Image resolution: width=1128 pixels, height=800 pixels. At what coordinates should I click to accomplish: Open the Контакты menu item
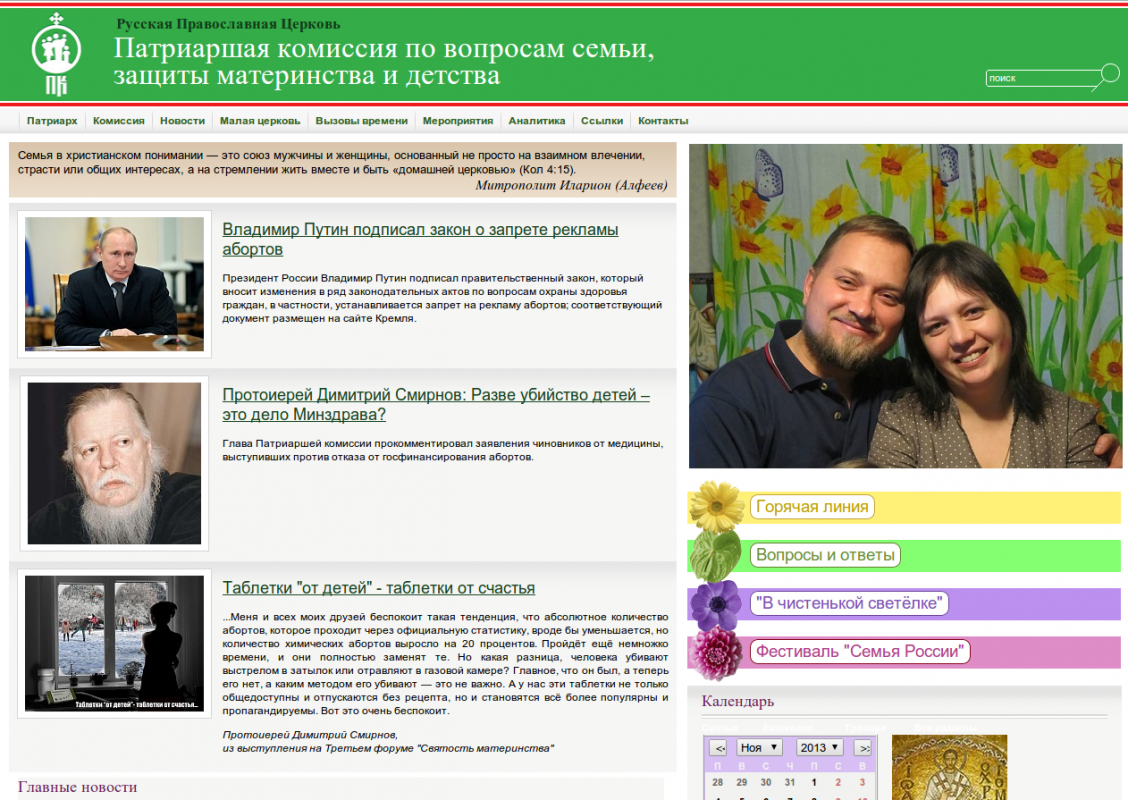[663, 121]
